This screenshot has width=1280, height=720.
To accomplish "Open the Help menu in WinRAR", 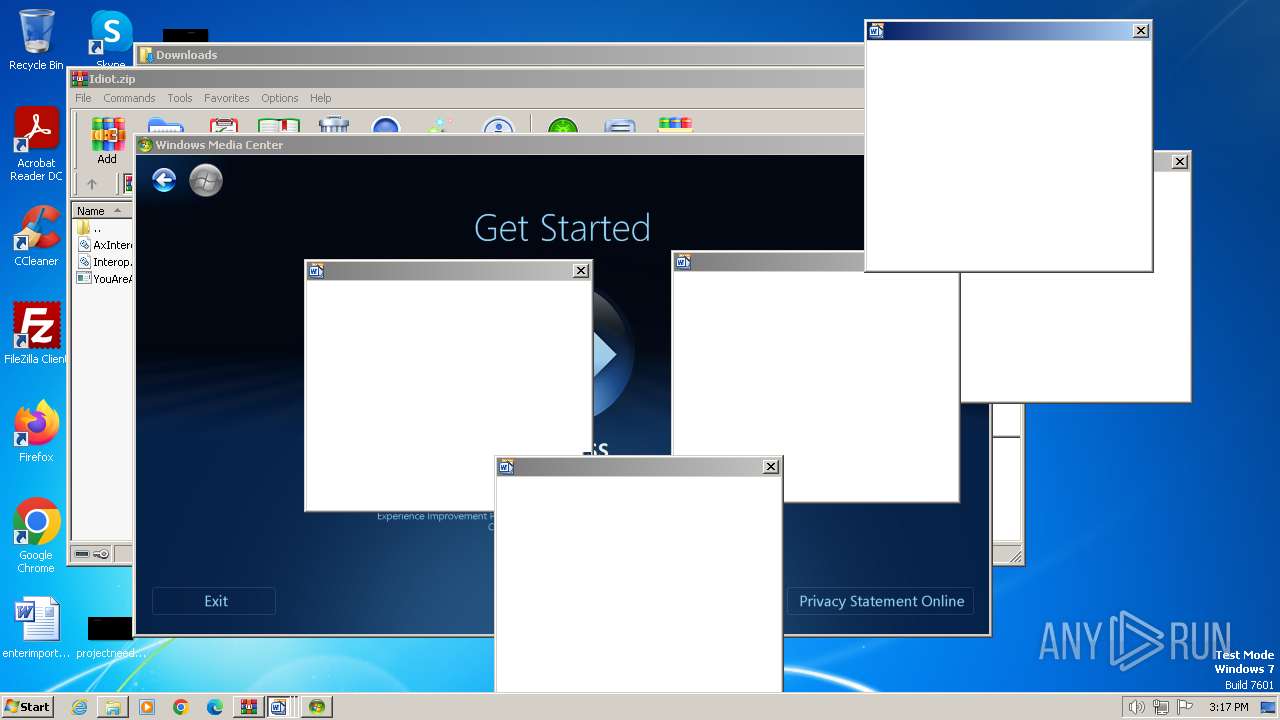I will point(321,98).
